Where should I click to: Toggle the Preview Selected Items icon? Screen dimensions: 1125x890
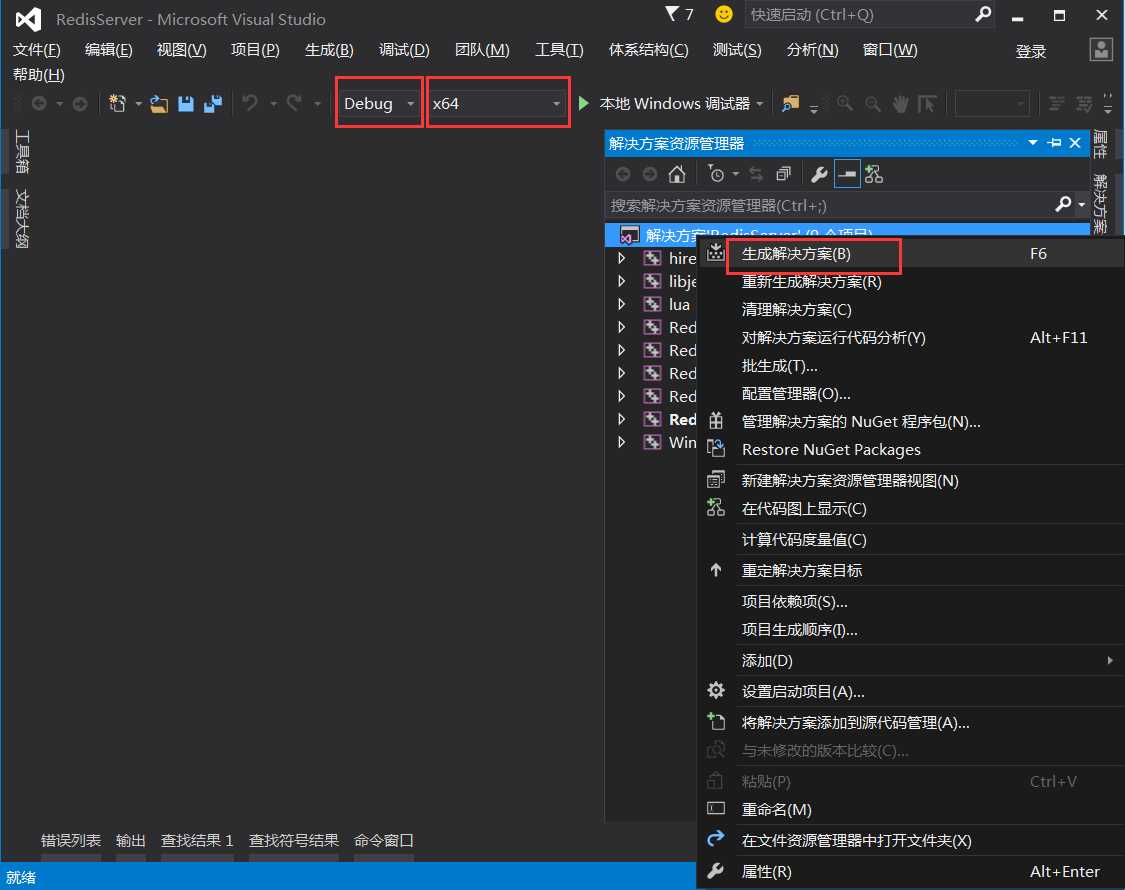tap(847, 174)
